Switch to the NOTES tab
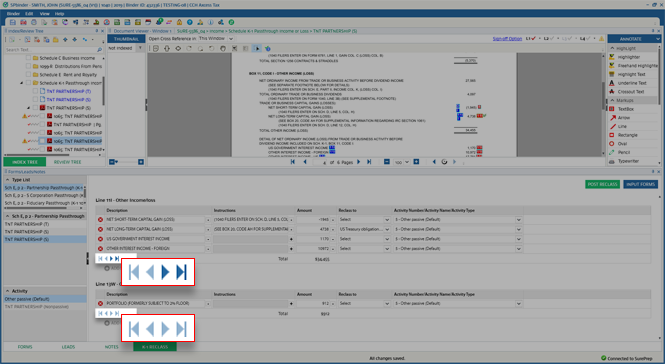 (112, 347)
